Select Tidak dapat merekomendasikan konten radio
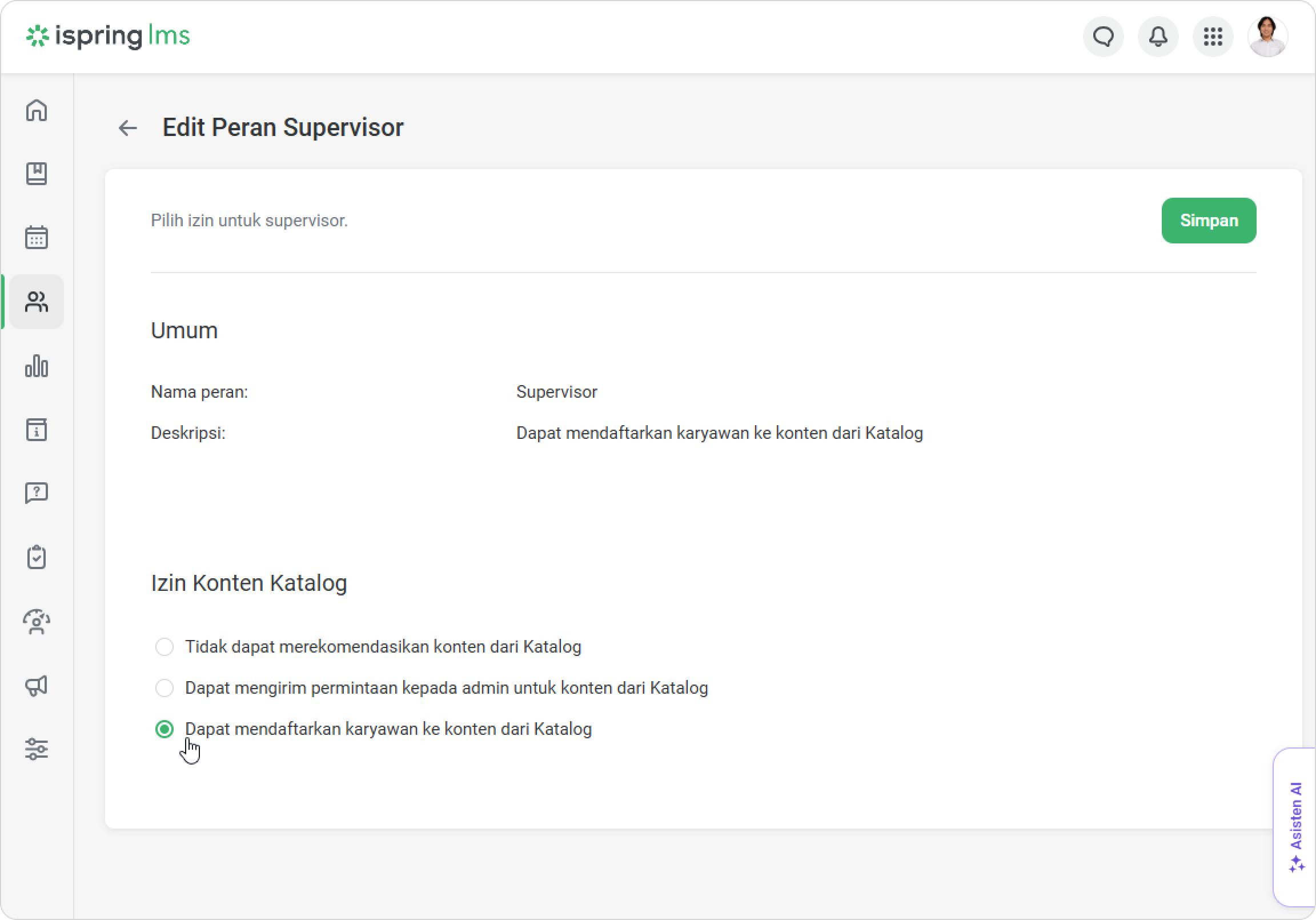1316x920 pixels. [x=164, y=647]
